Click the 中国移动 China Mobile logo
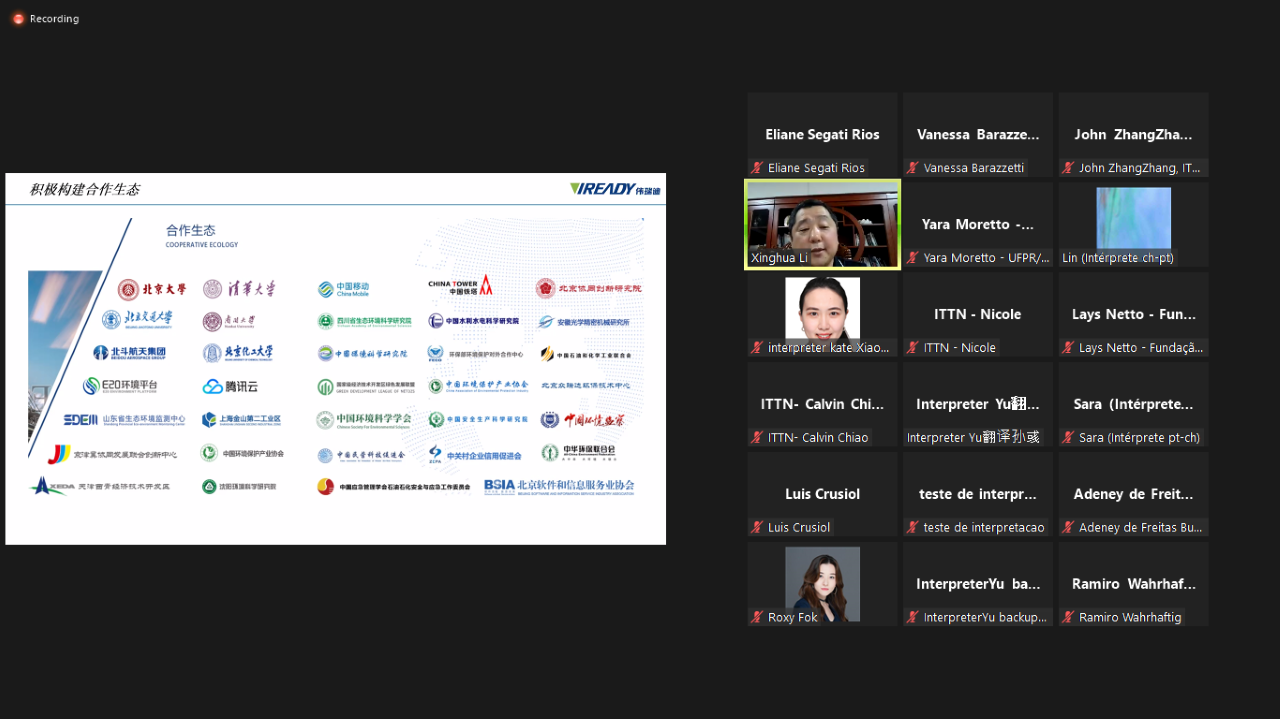The image size is (1280, 719). point(344,289)
